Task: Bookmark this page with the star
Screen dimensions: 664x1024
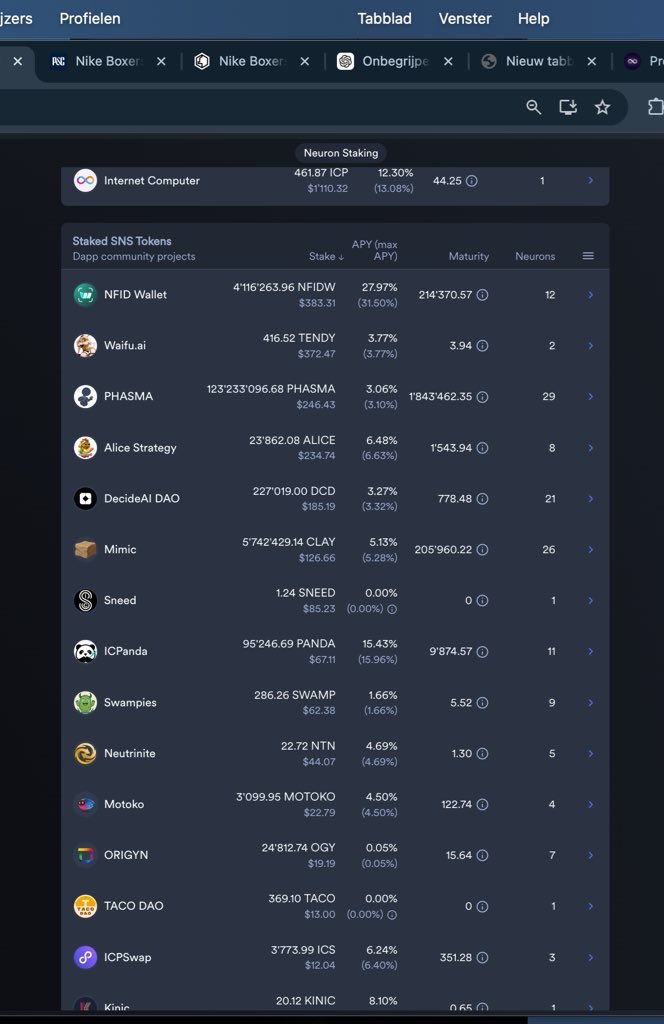Action: (602, 107)
